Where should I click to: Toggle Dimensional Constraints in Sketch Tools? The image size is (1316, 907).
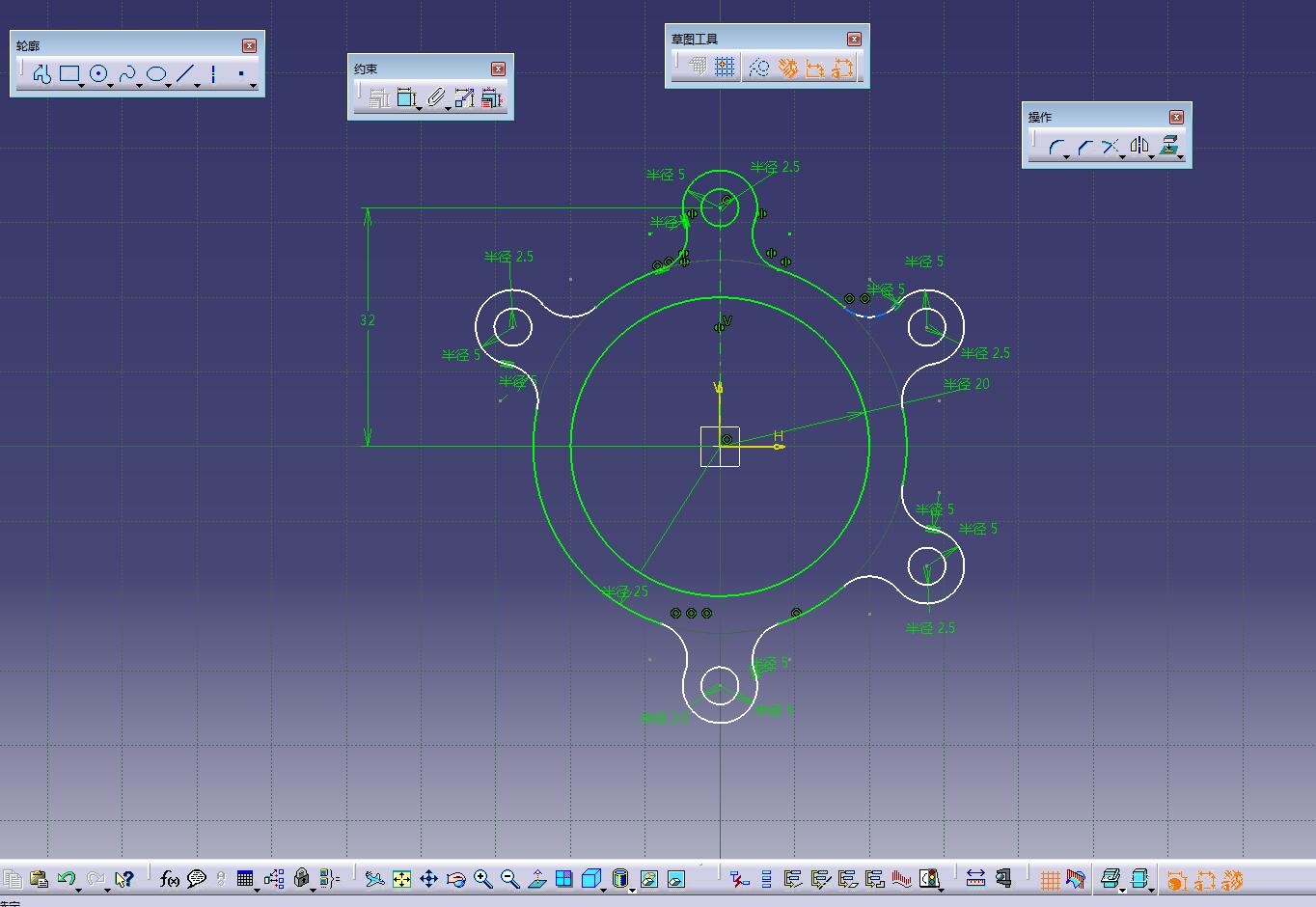coord(815,68)
